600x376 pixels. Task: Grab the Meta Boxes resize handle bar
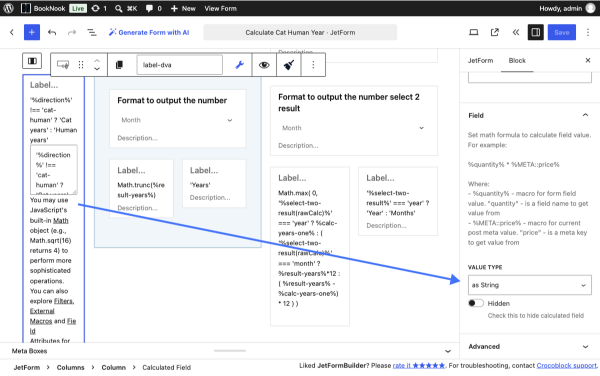[x=230, y=350]
